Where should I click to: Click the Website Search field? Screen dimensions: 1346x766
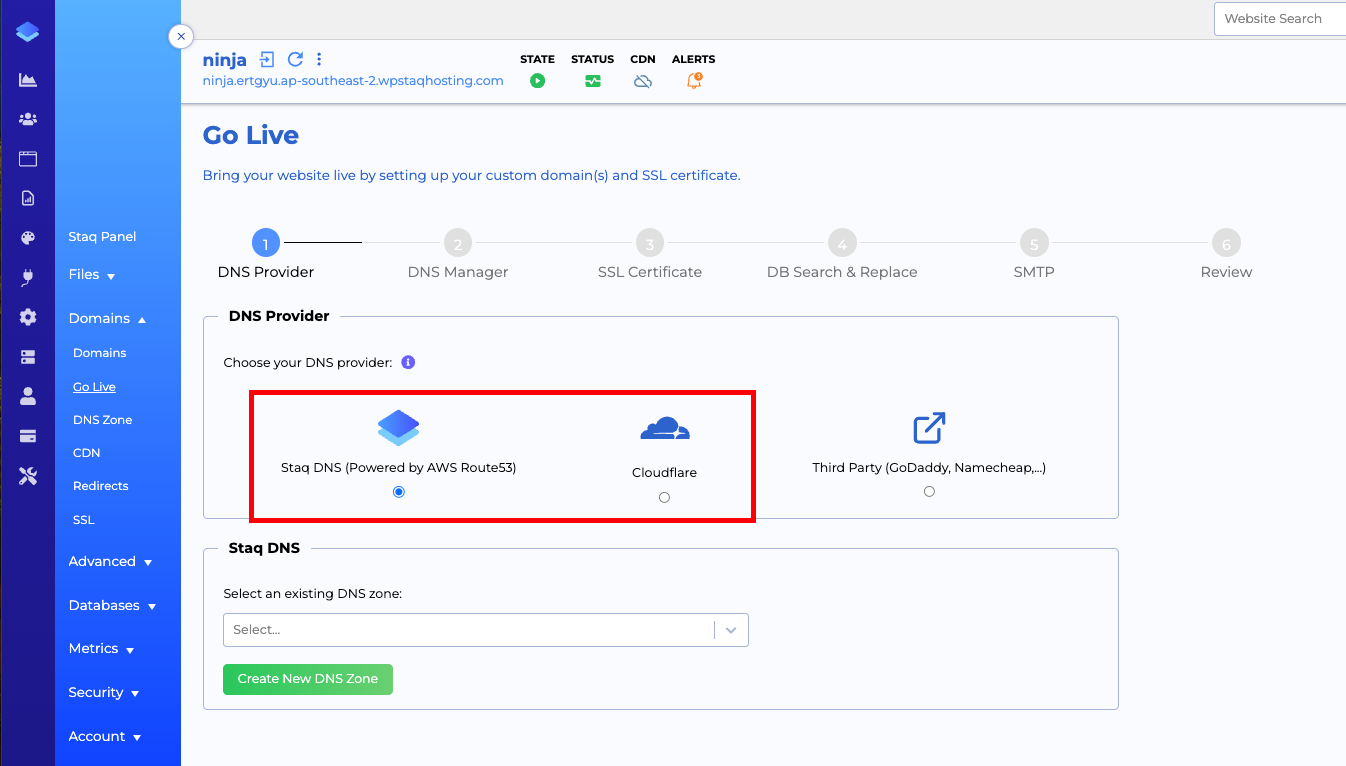1280,19
